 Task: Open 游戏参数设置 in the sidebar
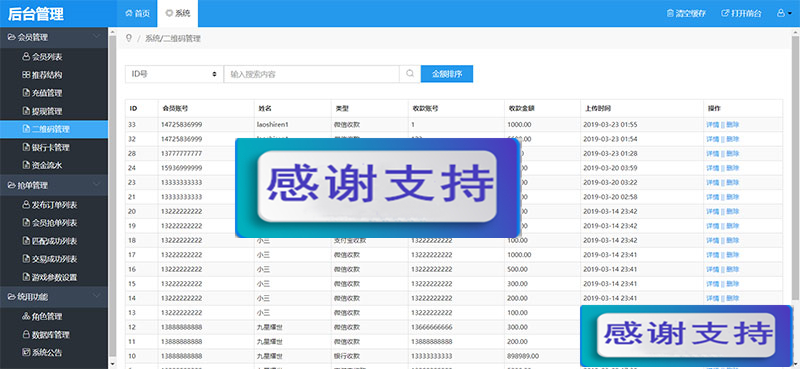(49, 277)
